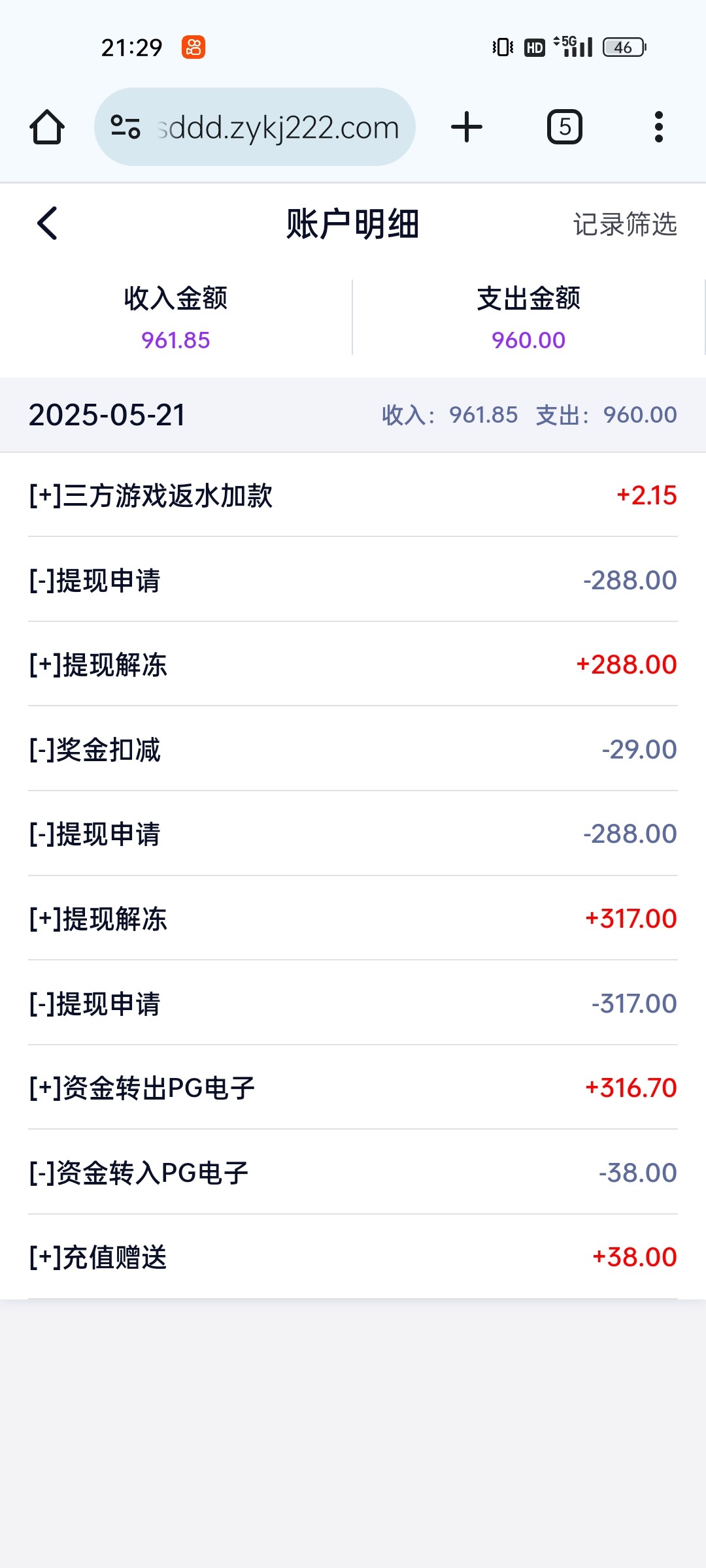Open a new tab with plus icon
The image size is (706, 1568).
point(467,127)
